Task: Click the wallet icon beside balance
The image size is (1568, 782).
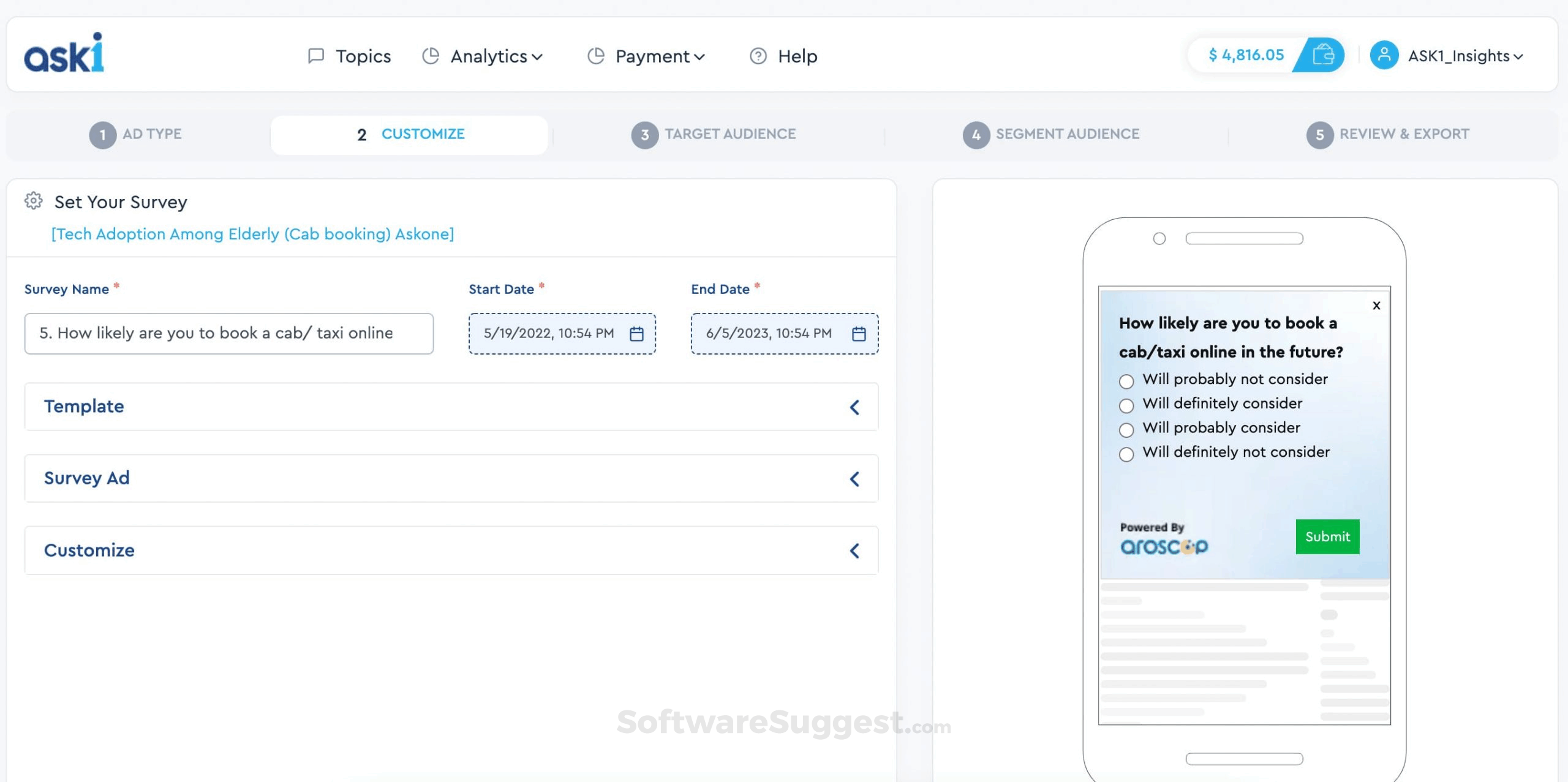Action: pos(1323,55)
